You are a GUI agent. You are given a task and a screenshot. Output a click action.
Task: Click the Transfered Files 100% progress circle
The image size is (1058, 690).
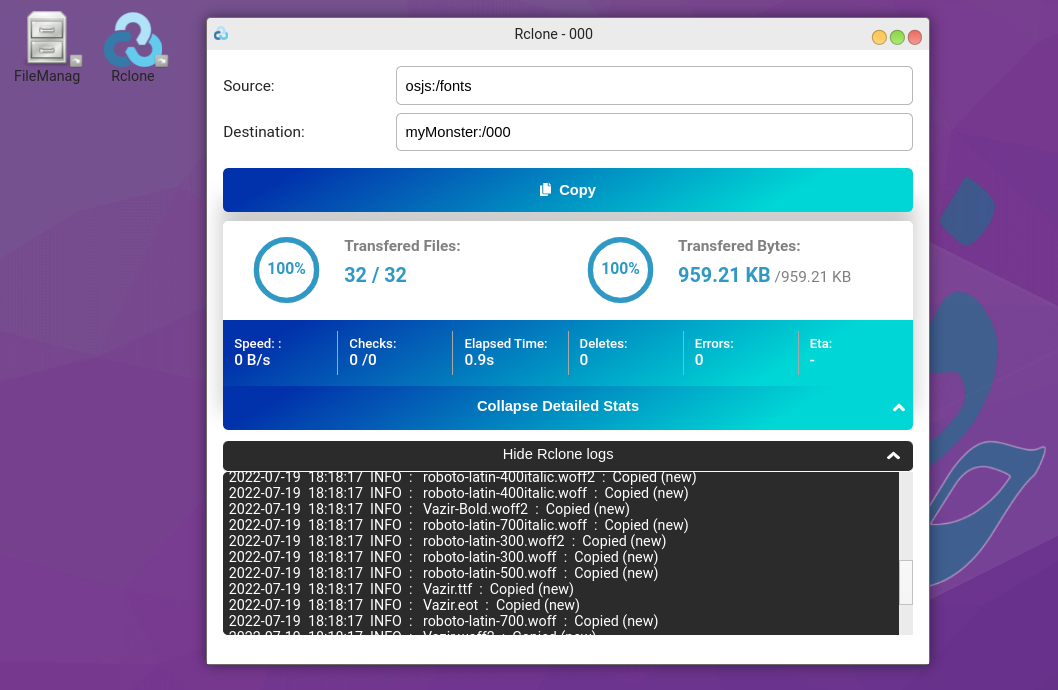pos(286,269)
